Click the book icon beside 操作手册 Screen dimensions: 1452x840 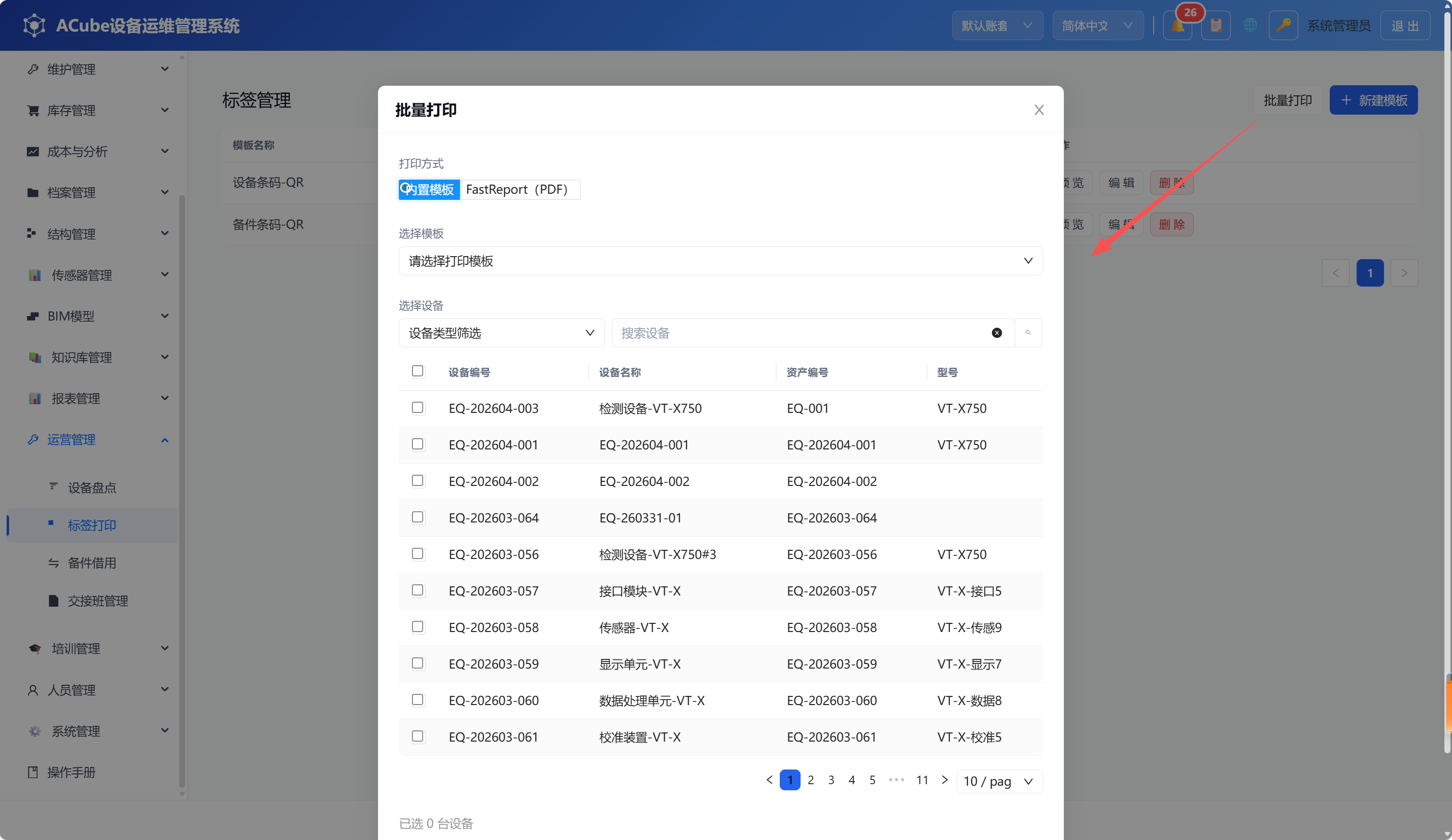[x=33, y=772]
